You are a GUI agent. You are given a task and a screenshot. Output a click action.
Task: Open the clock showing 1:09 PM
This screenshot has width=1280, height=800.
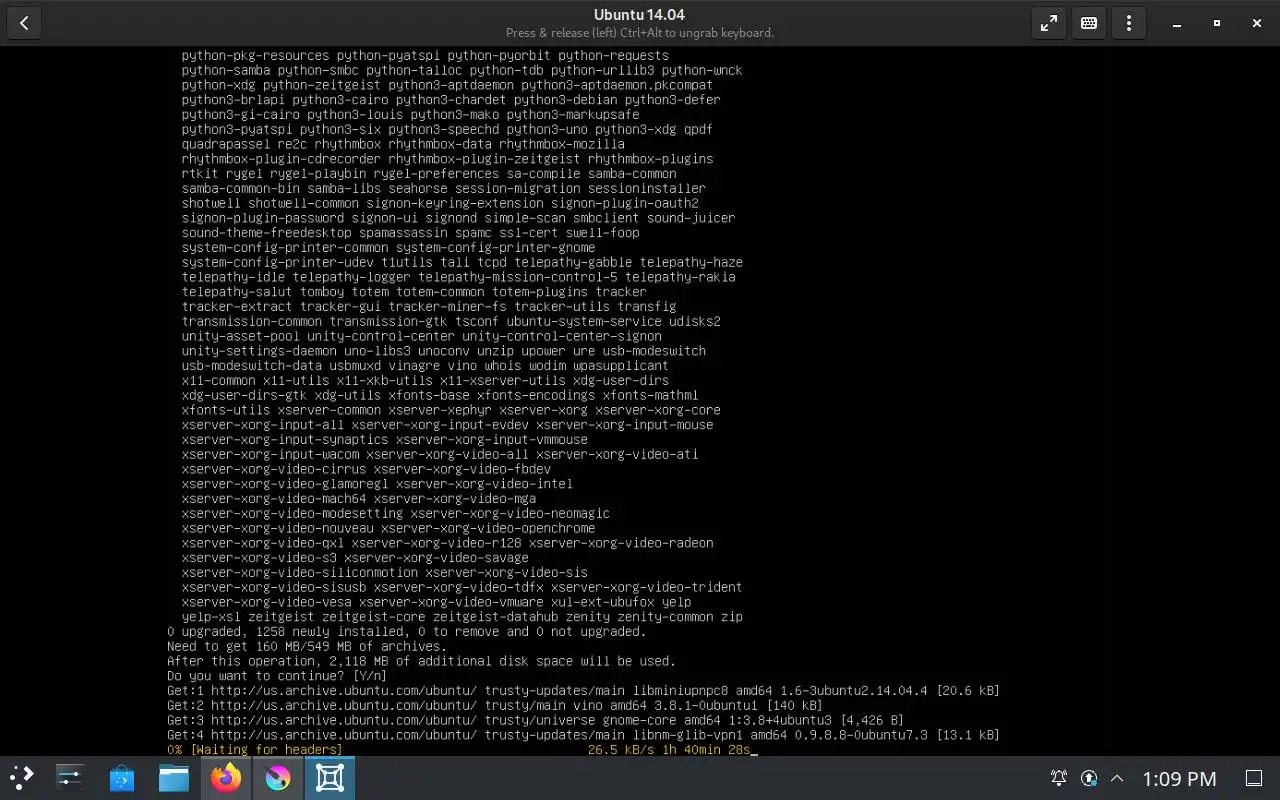pos(1180,778)
